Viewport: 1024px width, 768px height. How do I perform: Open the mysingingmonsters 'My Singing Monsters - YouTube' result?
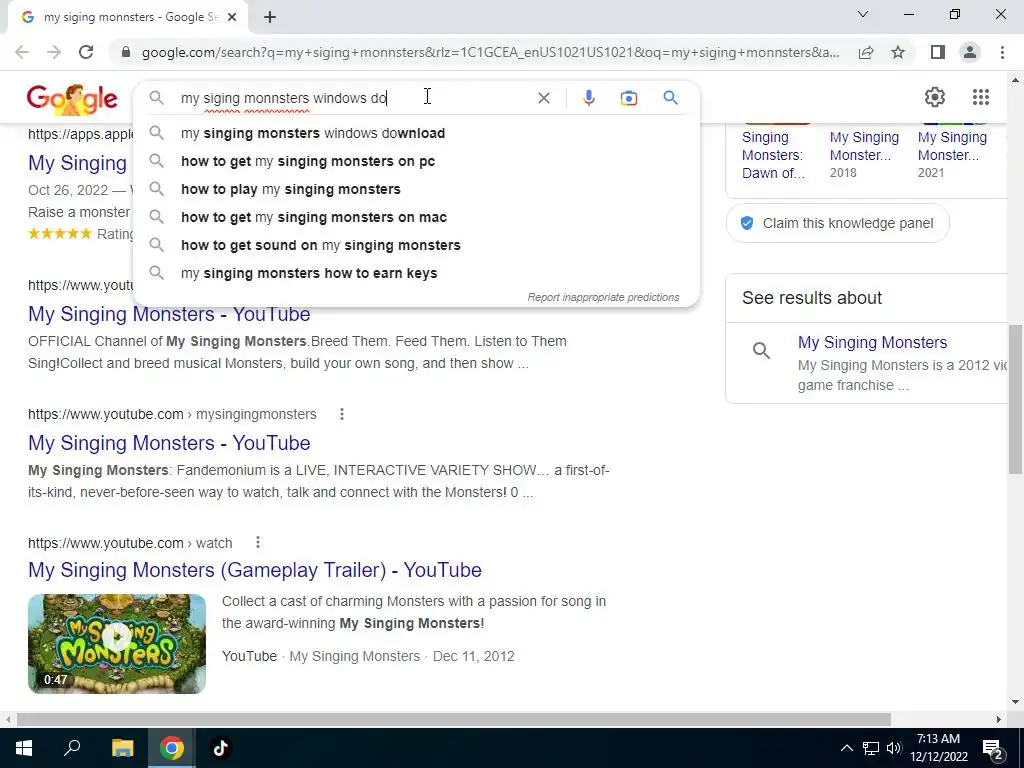pos(169,443)
